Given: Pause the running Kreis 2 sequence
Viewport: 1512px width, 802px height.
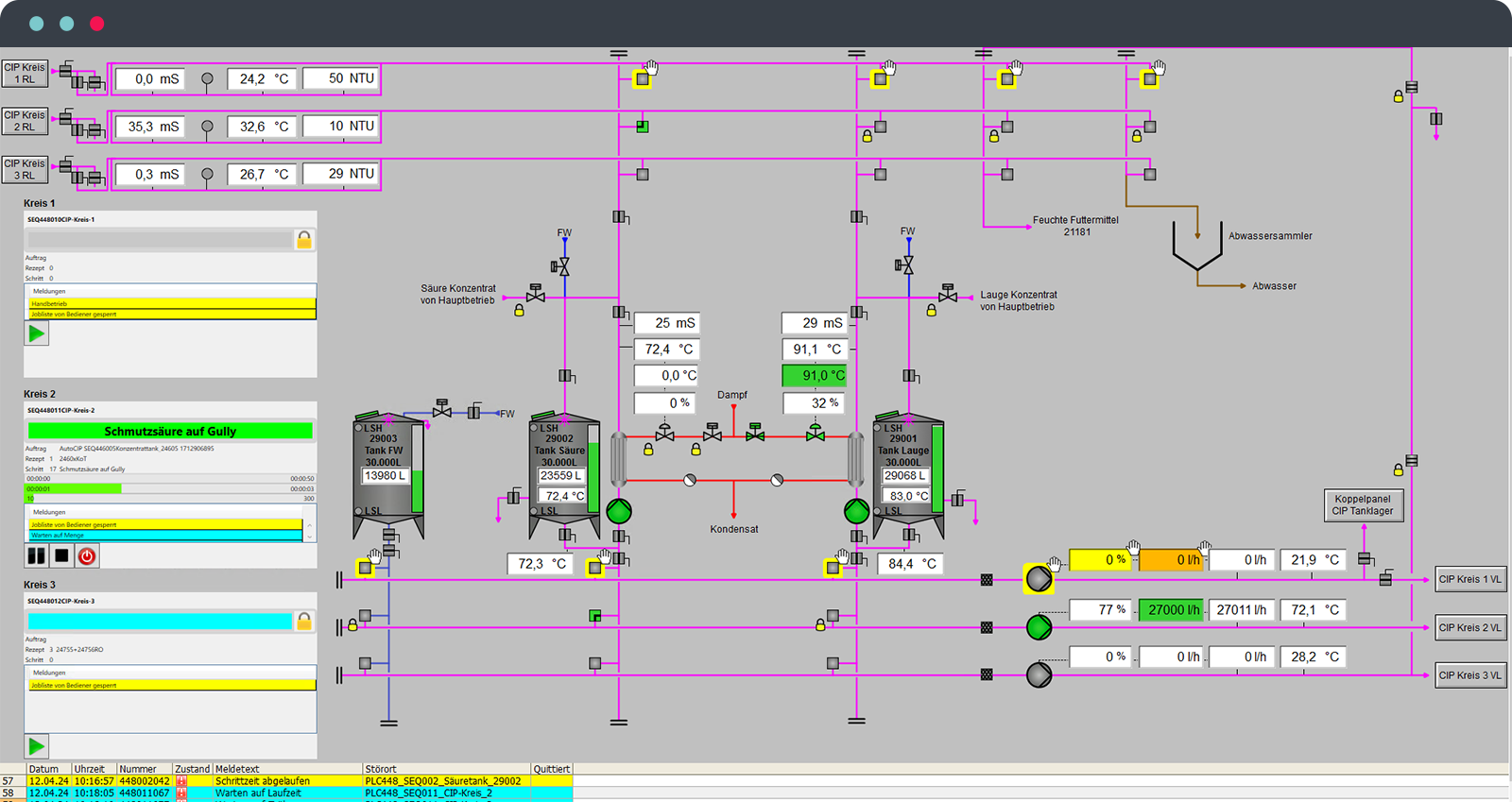Looking at the screenshot, I should click(36, 556).
